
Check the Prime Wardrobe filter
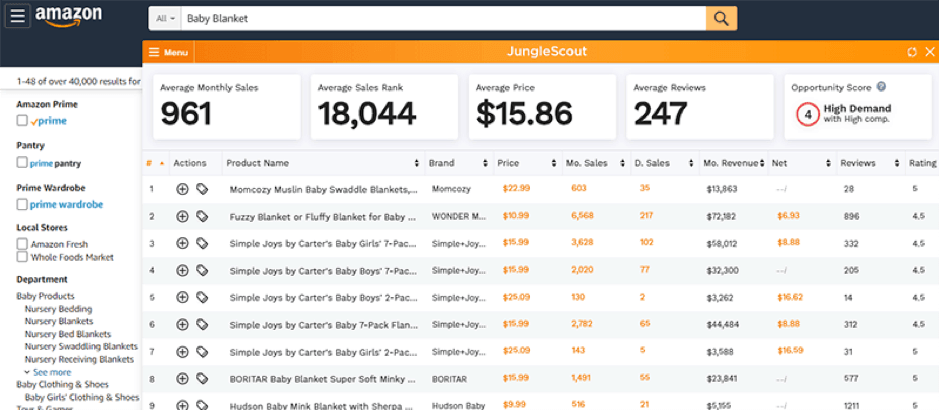22,205
